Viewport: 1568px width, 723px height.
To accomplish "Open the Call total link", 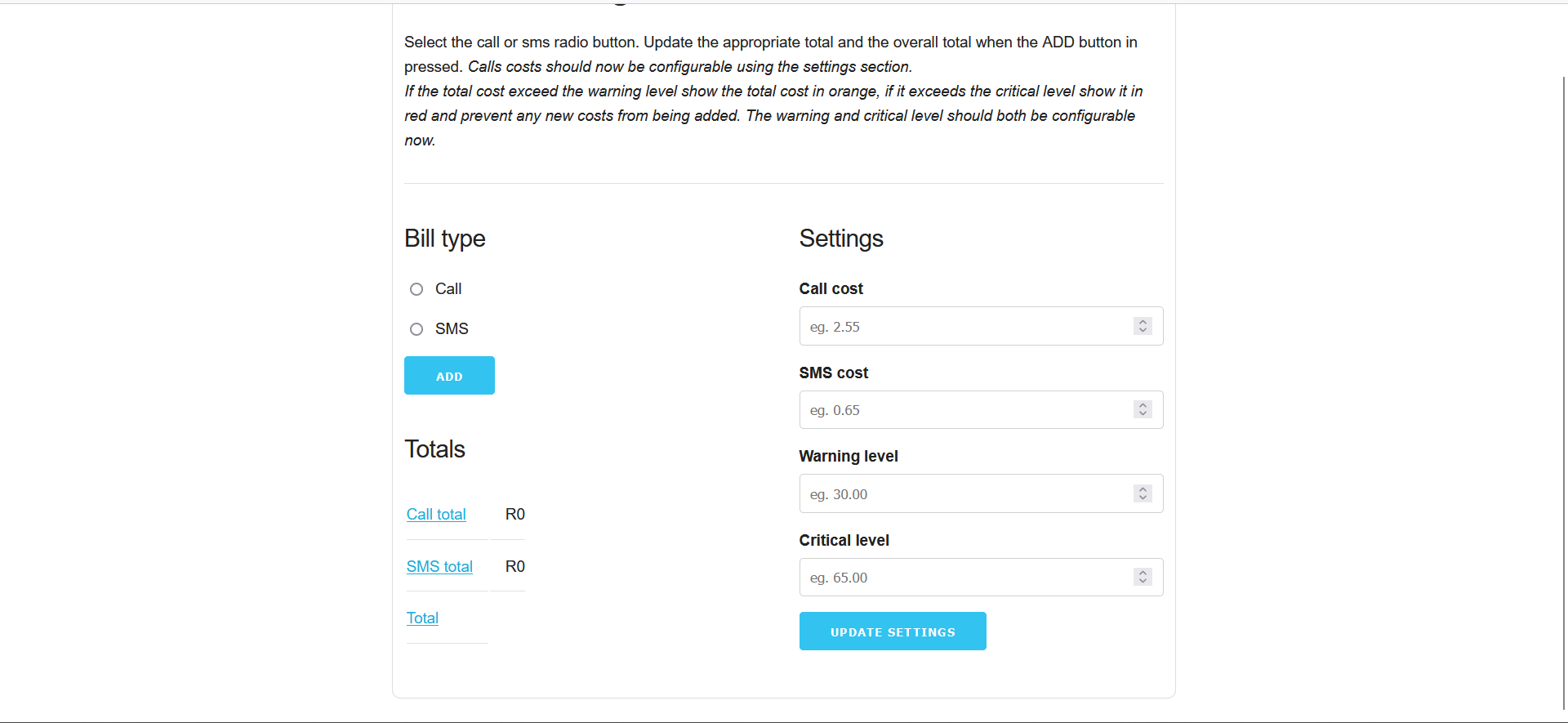I will pyautogui.click(x=436, y=515).
